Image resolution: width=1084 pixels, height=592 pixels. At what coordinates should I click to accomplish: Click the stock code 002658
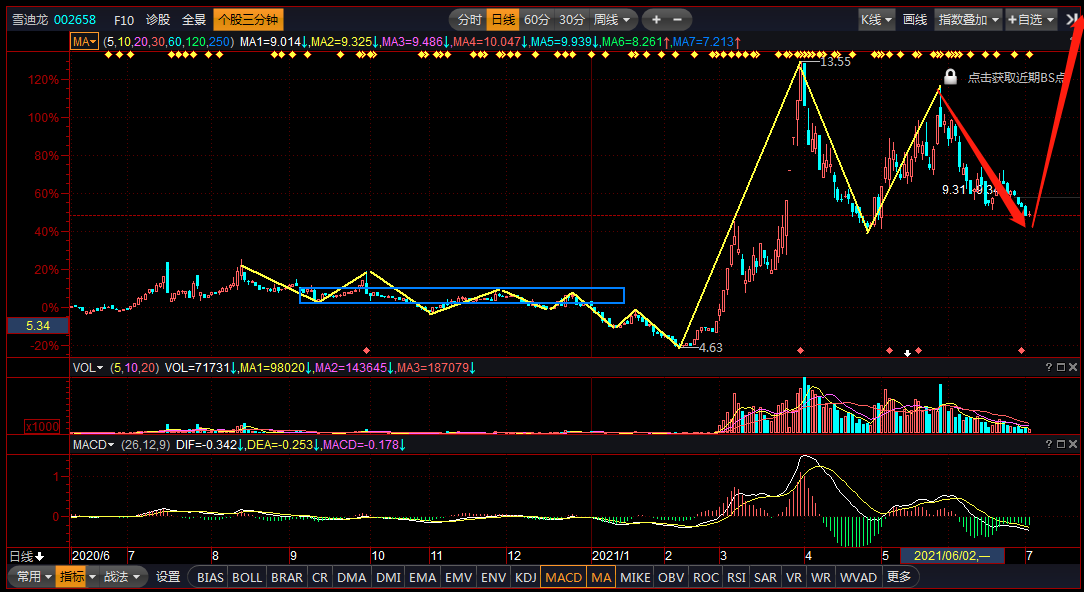75,19
